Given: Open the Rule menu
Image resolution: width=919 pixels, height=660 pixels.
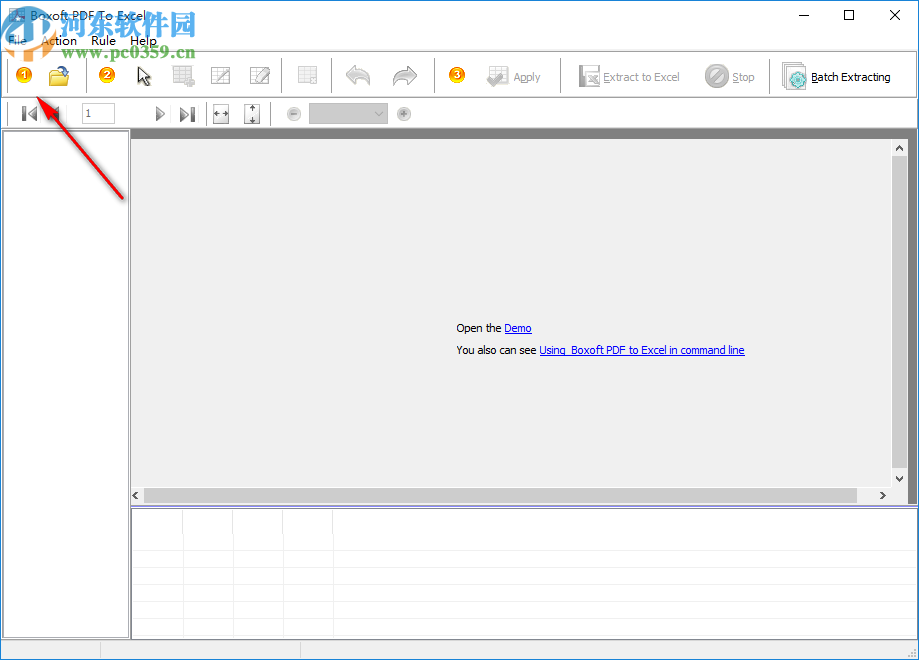Looking at the screenshot, I should click(x=102, y=41).
